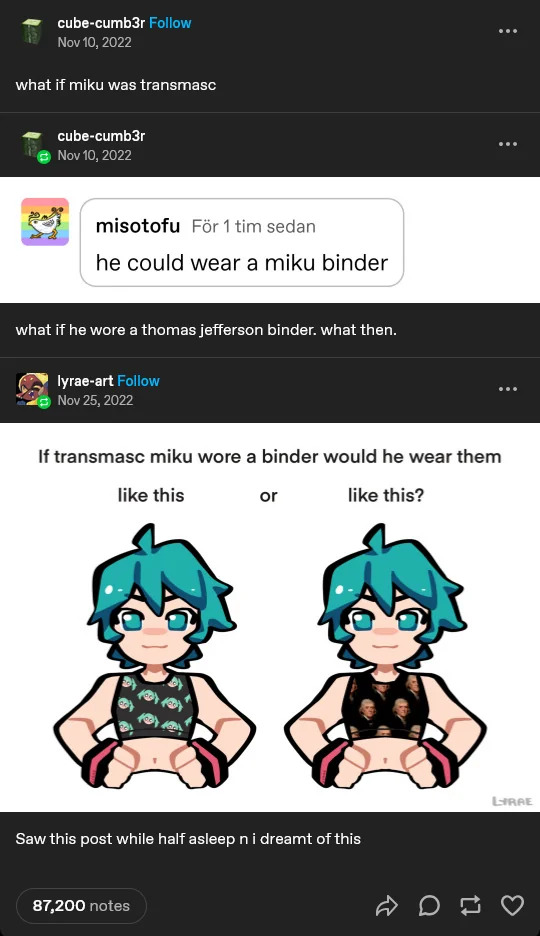Screen dimensions: 540x936
Task: Open the Nov 10, 2022 timestamp on top post
Action: [94, 42]
